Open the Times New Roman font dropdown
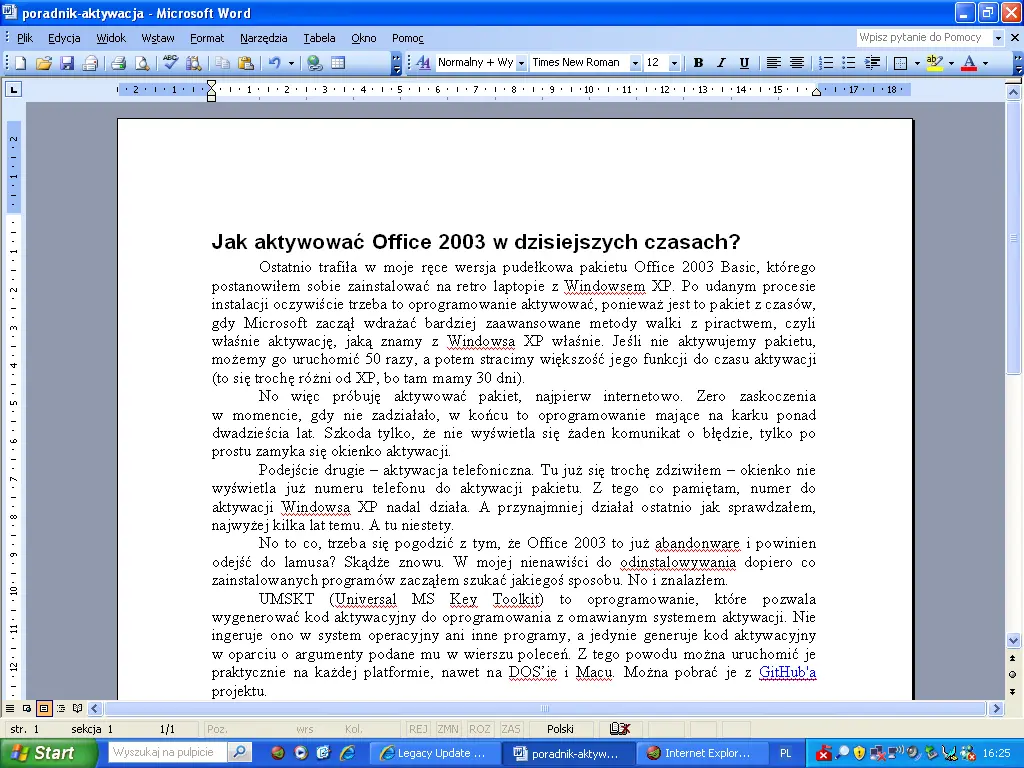Image resolution: width=1024 pixels, height=768 pixels. pyautogui.click(x=637, y=62)
